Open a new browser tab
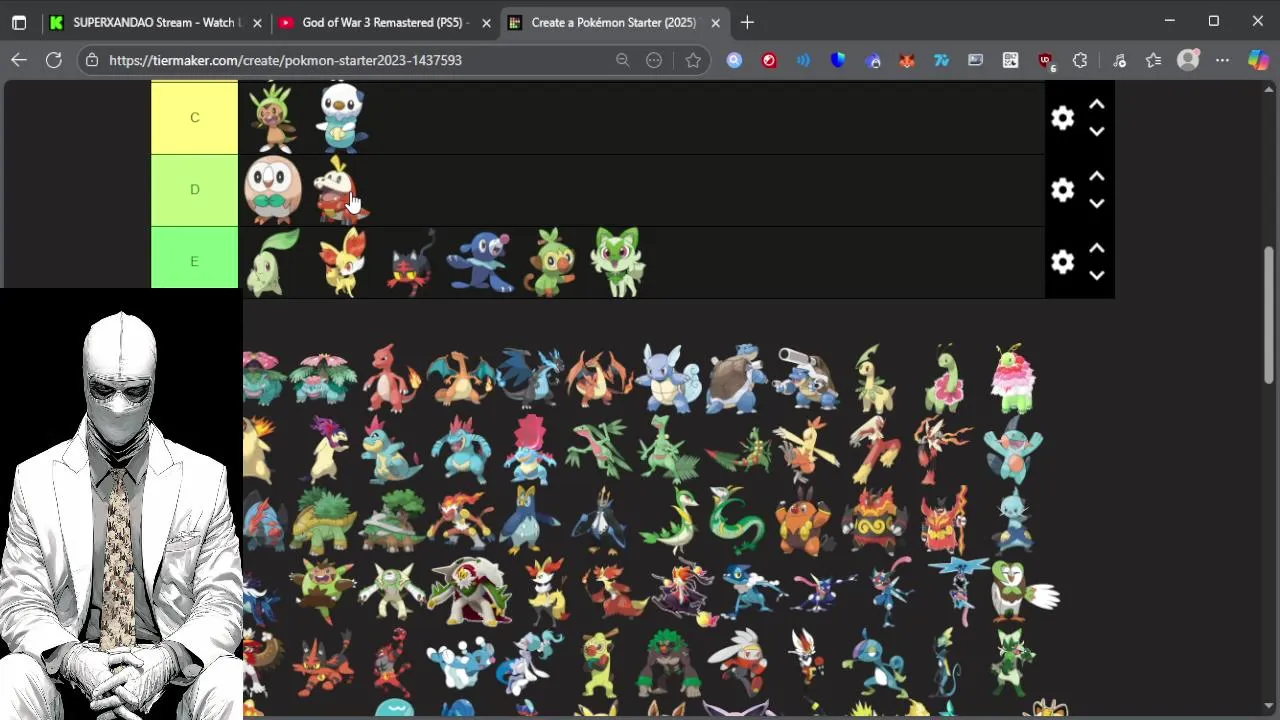Viewport: 1280px width, 720px height. coord(747,22)
